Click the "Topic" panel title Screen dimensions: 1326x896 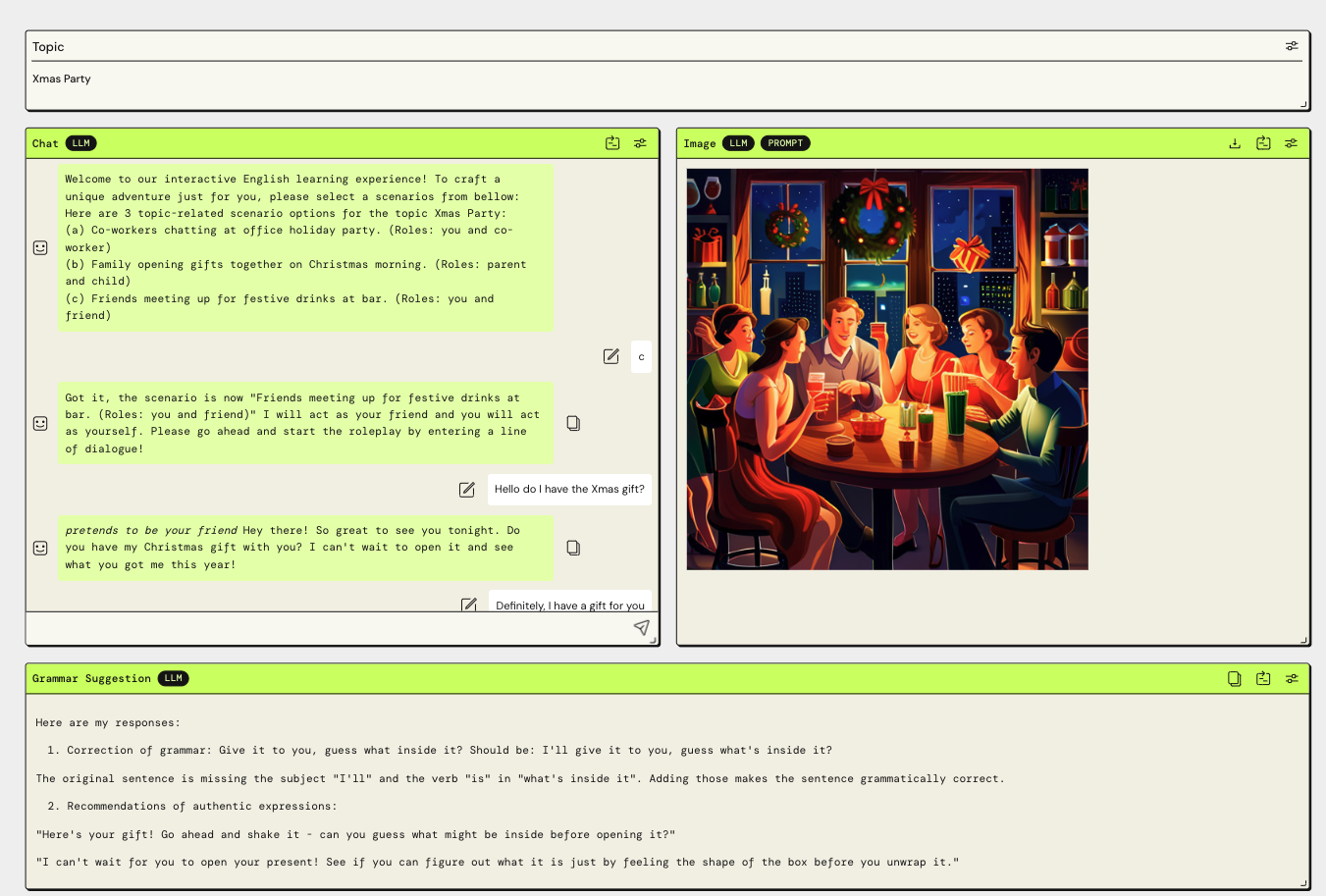click(x=48, y=46)
